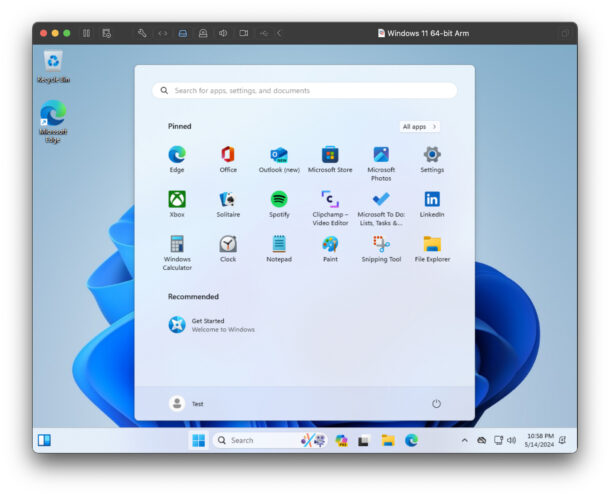
Task: Expand the hidden tray icons chevron
Action: 464,440
